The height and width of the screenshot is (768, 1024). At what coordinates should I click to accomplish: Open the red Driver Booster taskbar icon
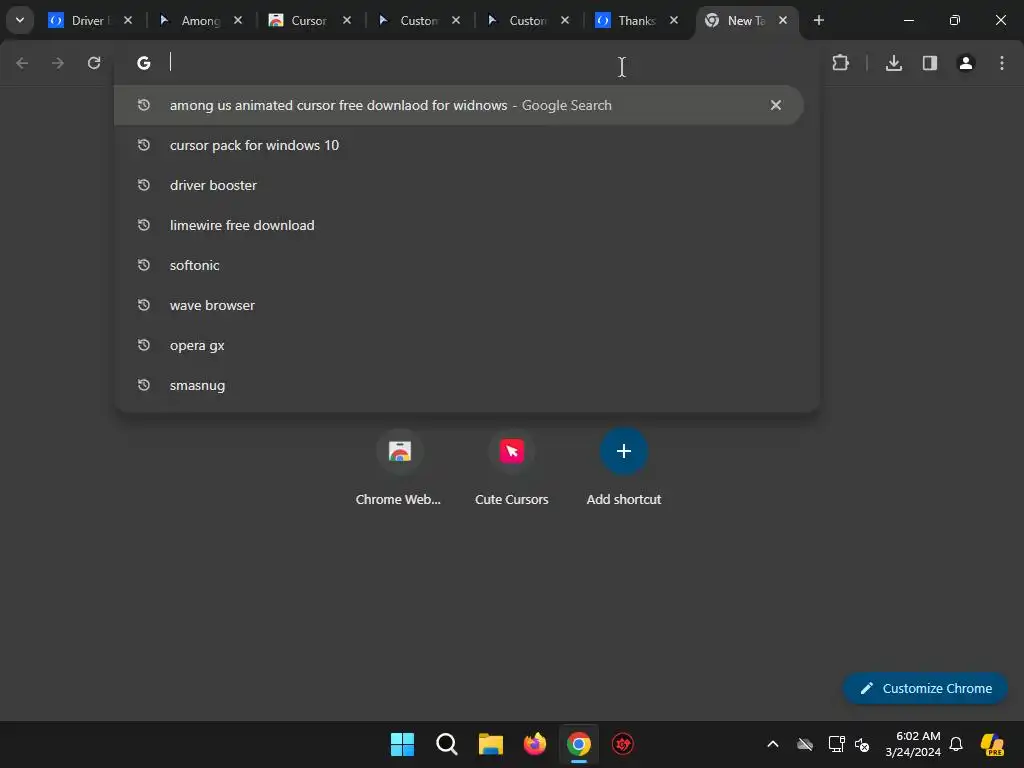pyautogui.click(x=623, y=744)
